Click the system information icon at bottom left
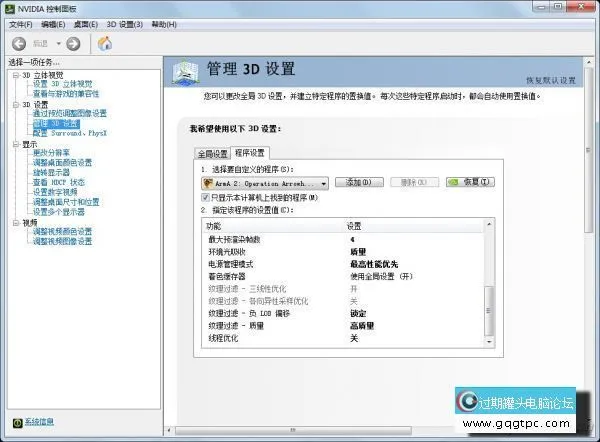600x442 pixels. click(x=17, y=422)
